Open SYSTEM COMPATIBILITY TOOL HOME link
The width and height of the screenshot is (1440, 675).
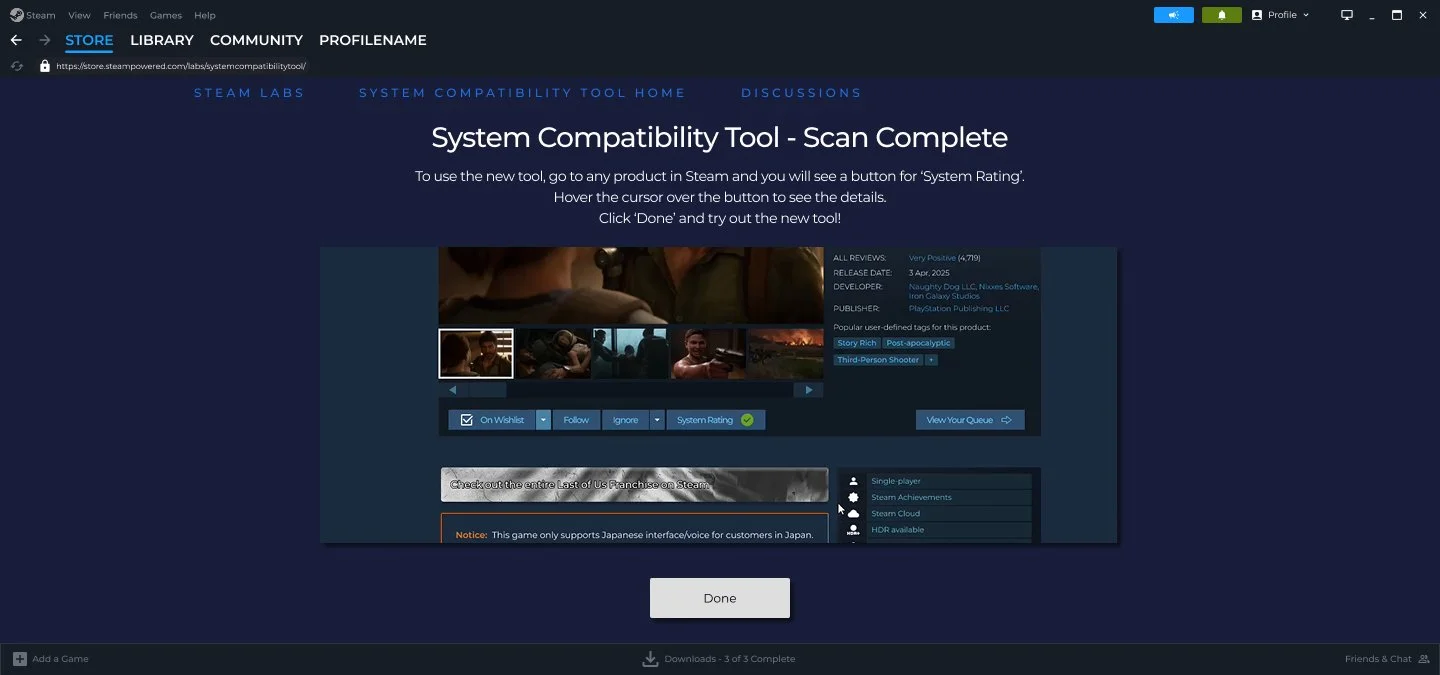coord(523,93)
